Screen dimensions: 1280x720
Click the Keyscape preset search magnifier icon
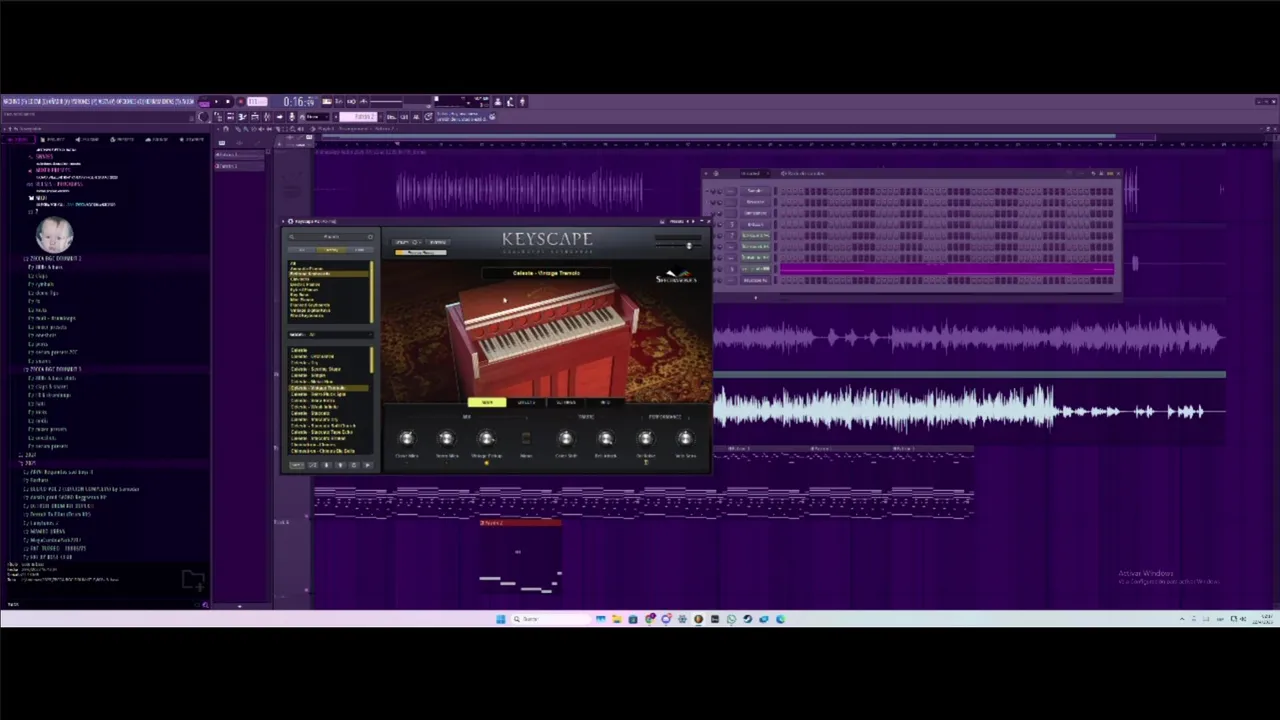(x=292, y=237)
